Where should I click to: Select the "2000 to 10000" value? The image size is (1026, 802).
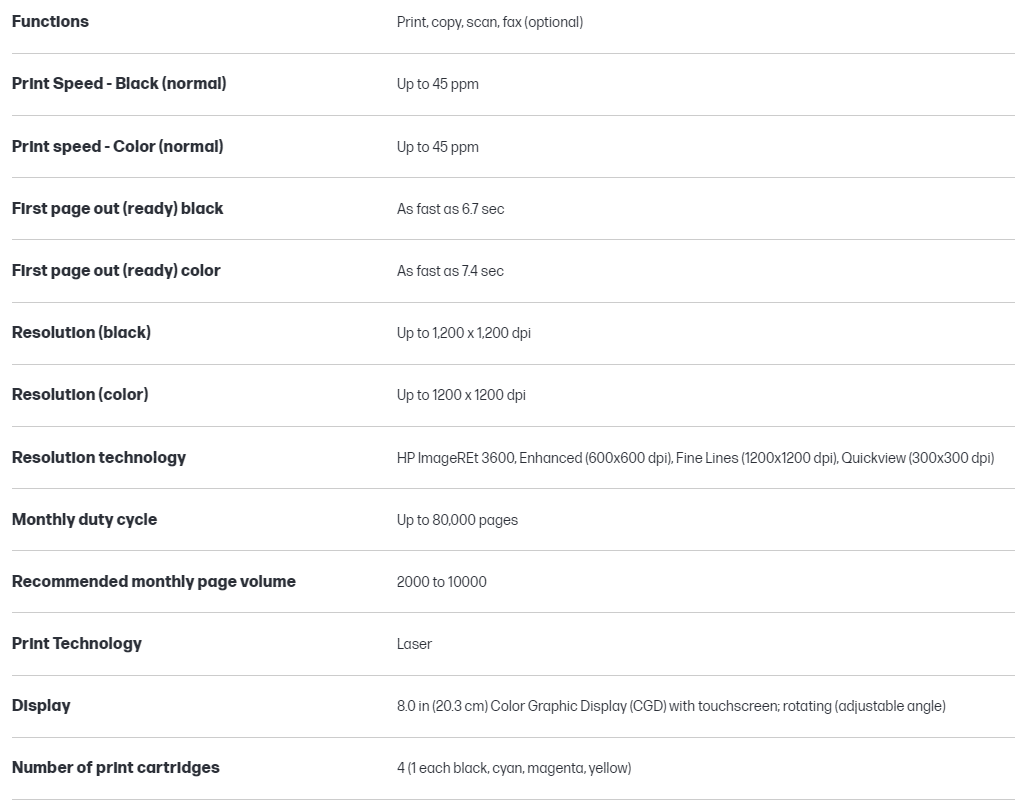point(441,582)
